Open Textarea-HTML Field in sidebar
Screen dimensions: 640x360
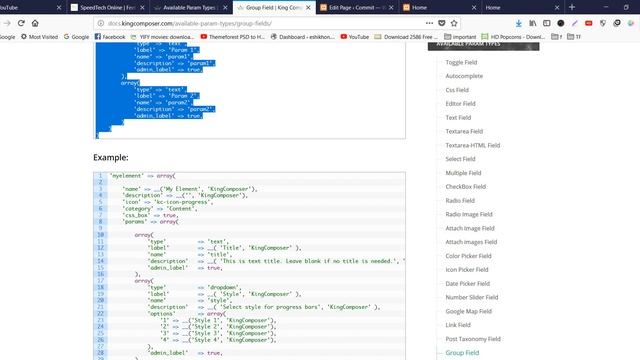473,145
